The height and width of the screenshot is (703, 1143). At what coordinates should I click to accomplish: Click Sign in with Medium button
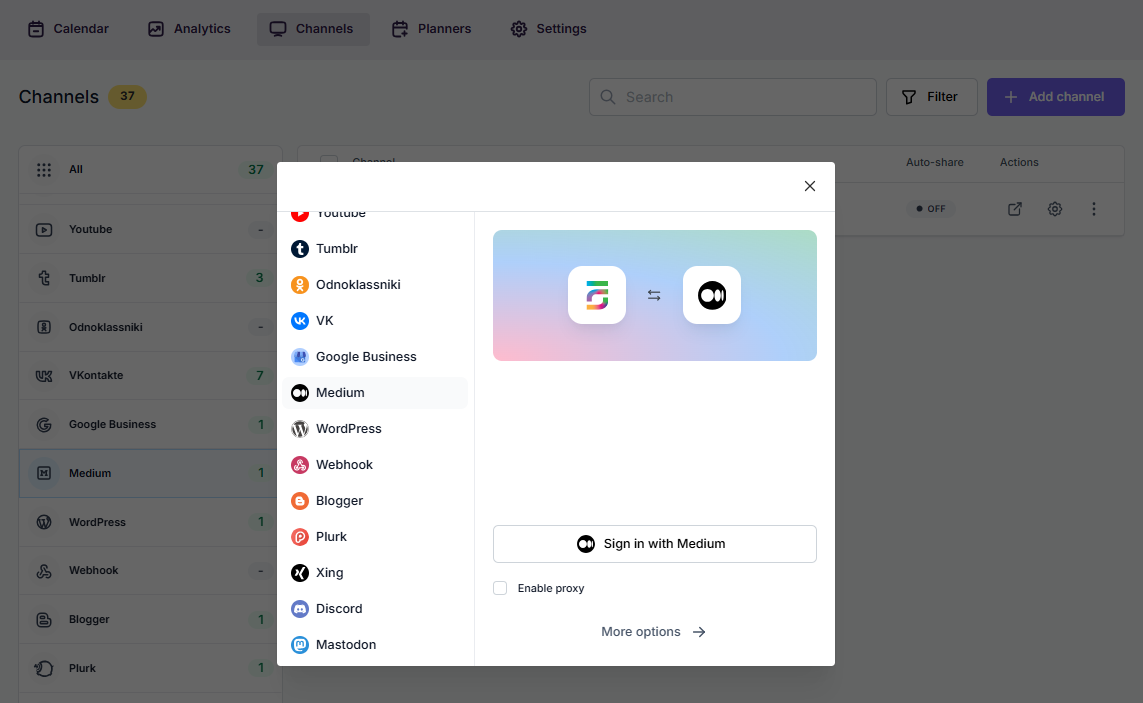(655, 544)
